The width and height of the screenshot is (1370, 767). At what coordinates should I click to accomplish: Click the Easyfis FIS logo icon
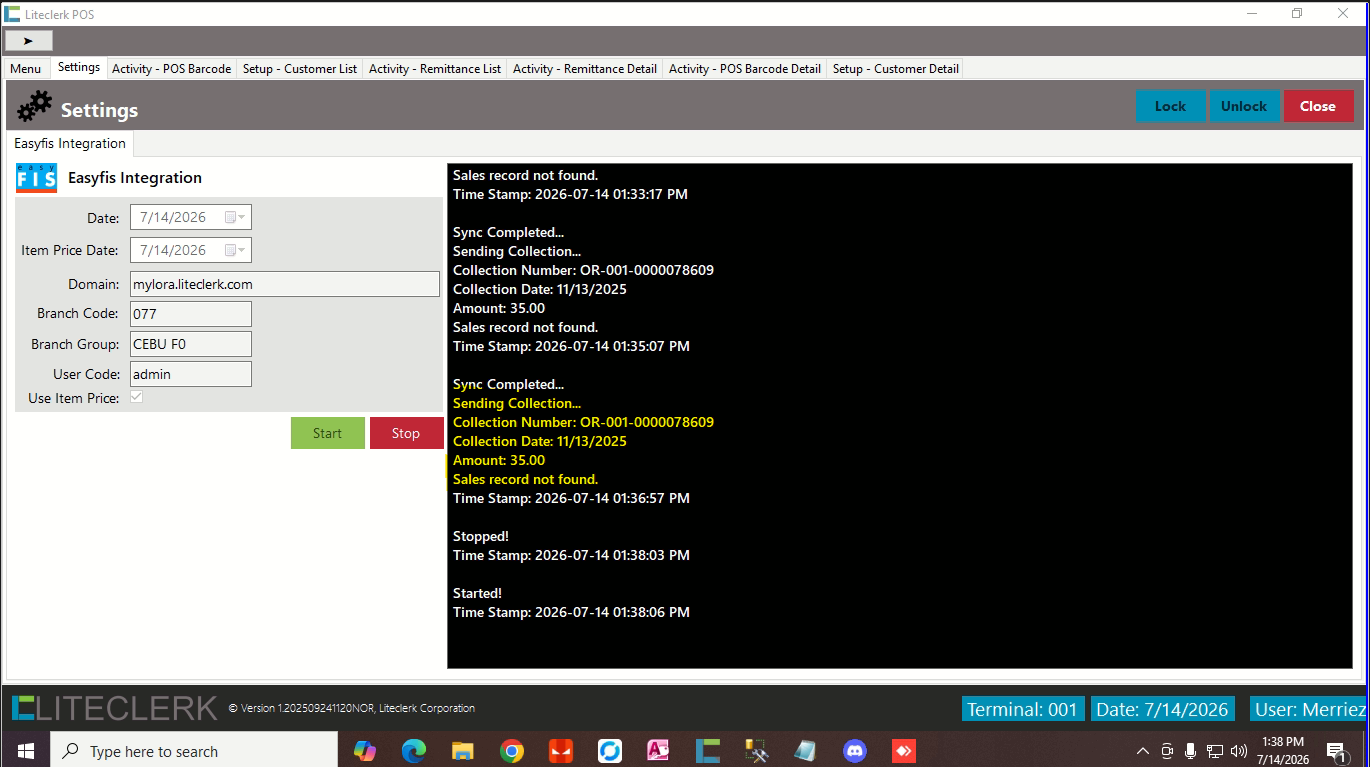(37, 178)
